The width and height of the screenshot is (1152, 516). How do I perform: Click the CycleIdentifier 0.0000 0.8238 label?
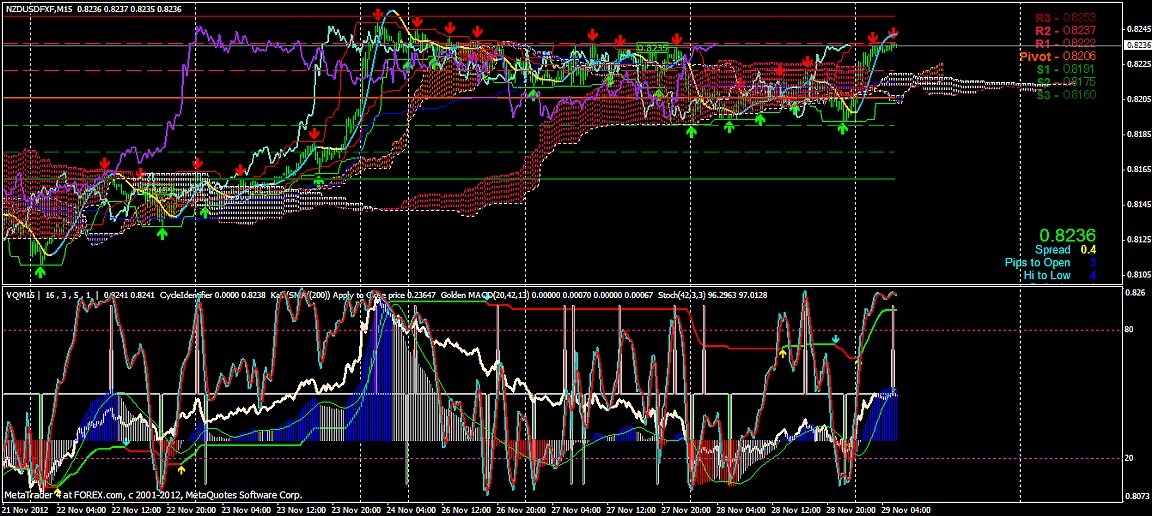tap(212, 295)
